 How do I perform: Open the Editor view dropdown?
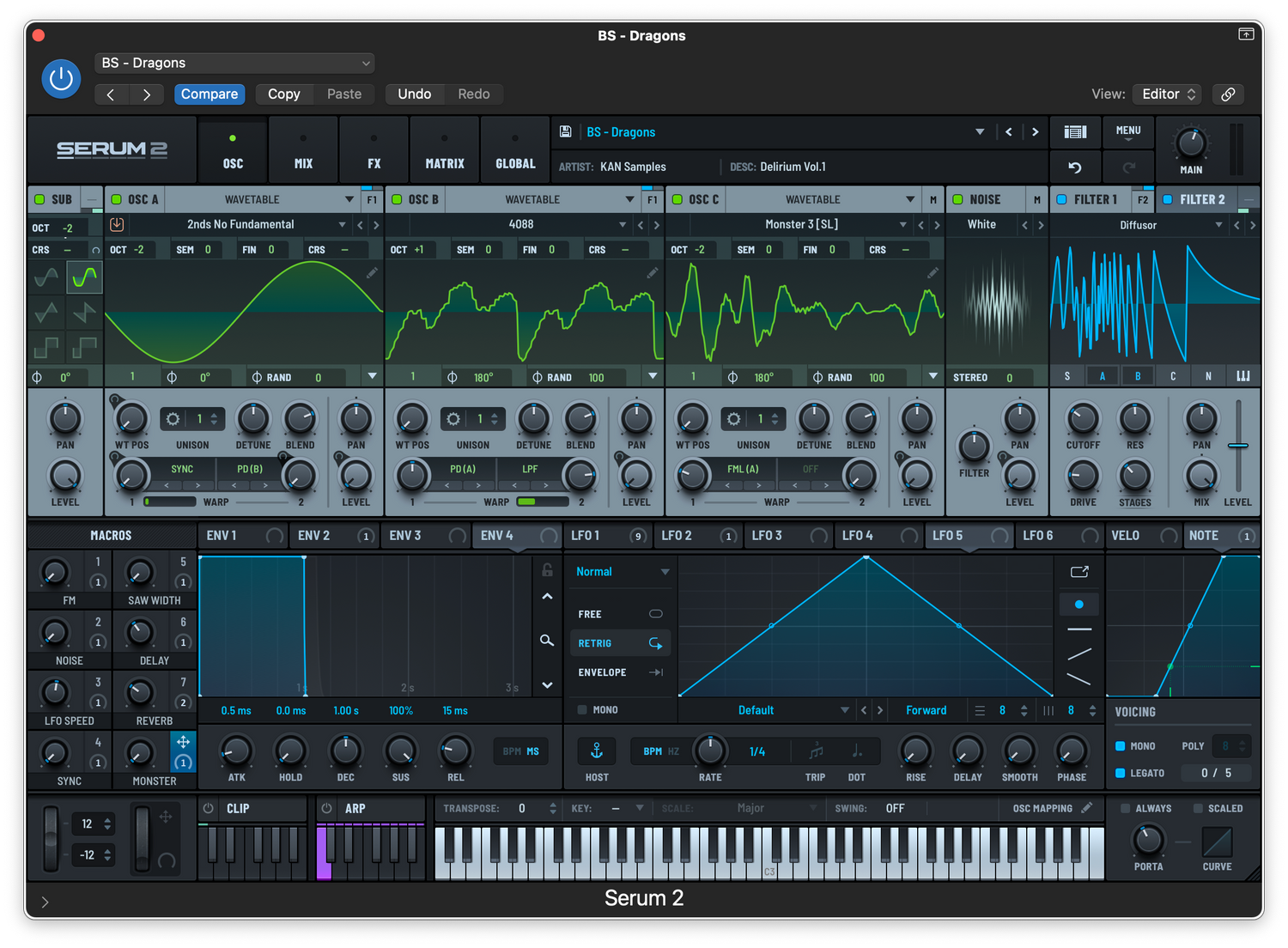click(x=1168, y=94)
